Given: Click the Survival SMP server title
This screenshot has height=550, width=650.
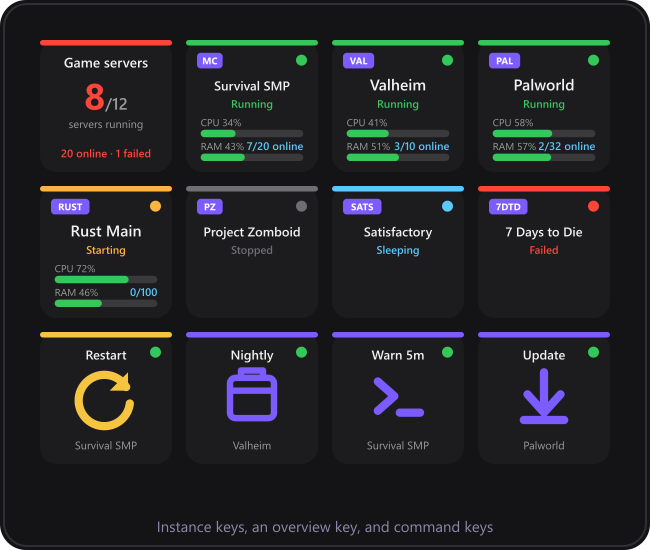Looking at the screenshot, I should point(252,86).
